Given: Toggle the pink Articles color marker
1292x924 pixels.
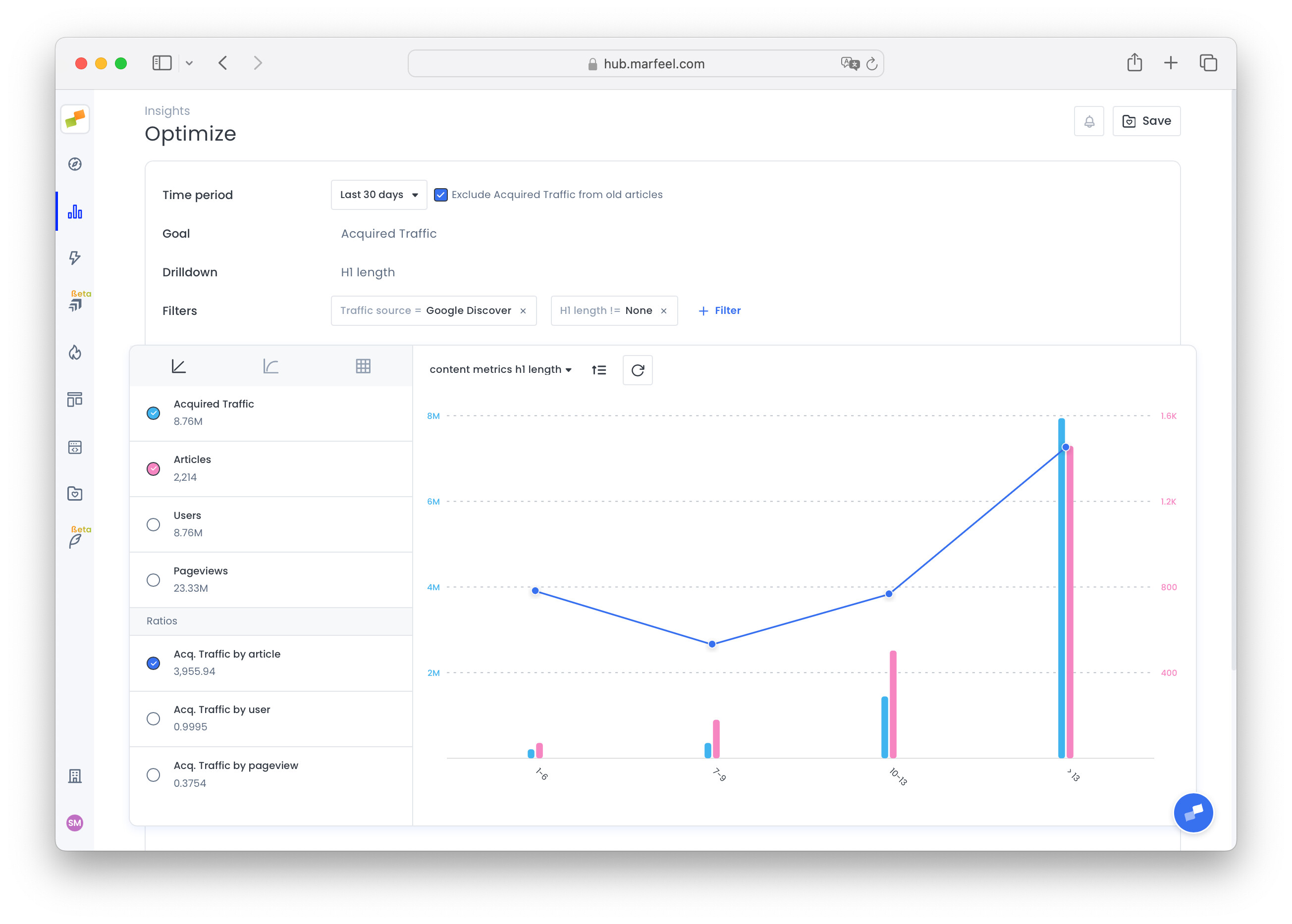Looking at the screenshot, I should click(x=153, y=469).
